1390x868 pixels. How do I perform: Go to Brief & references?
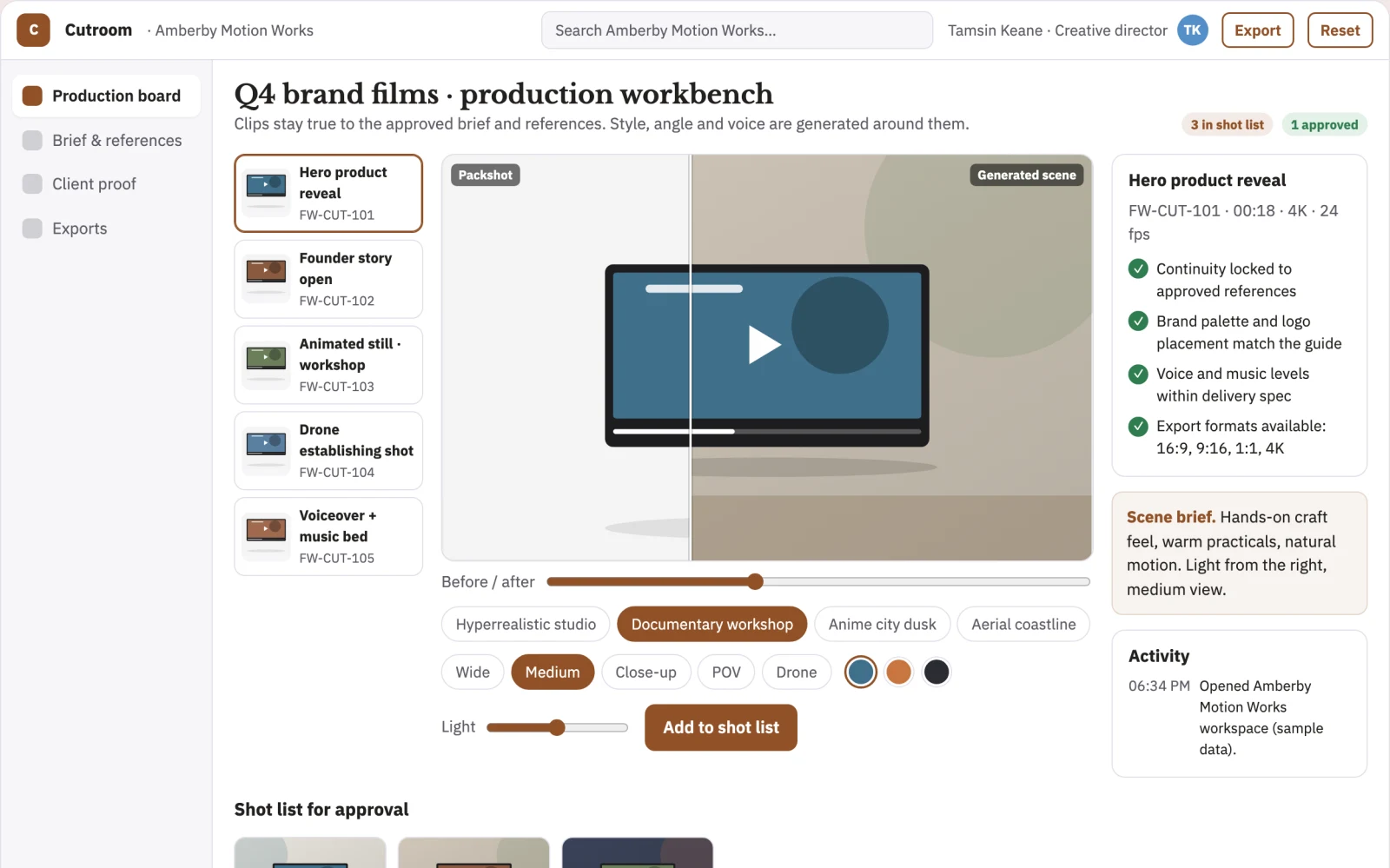(x=106, y=140)
